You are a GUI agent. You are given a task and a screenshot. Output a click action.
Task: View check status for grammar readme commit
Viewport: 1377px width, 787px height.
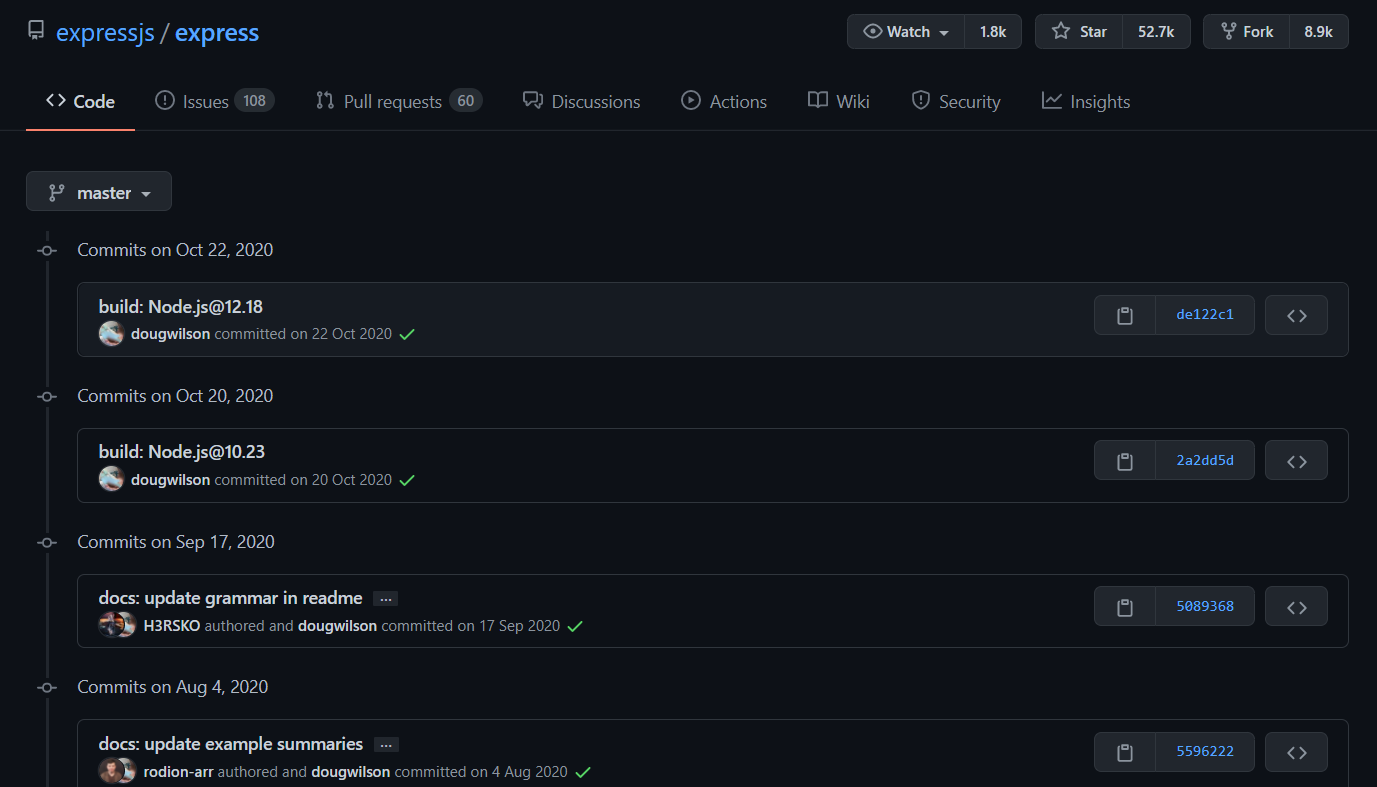click(x=575, y=627)
